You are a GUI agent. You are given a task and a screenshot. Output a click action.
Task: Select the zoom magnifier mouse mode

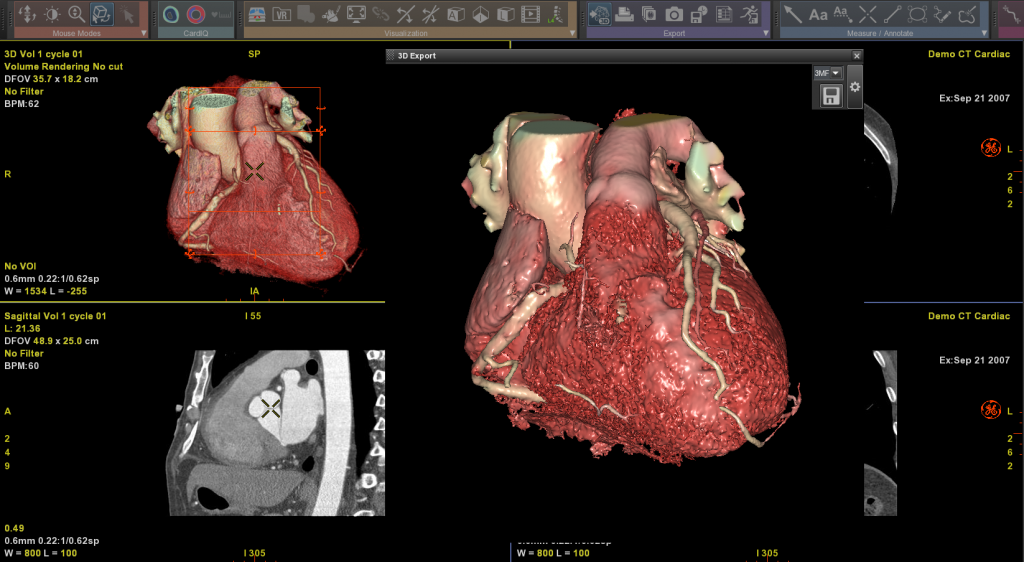76,14
